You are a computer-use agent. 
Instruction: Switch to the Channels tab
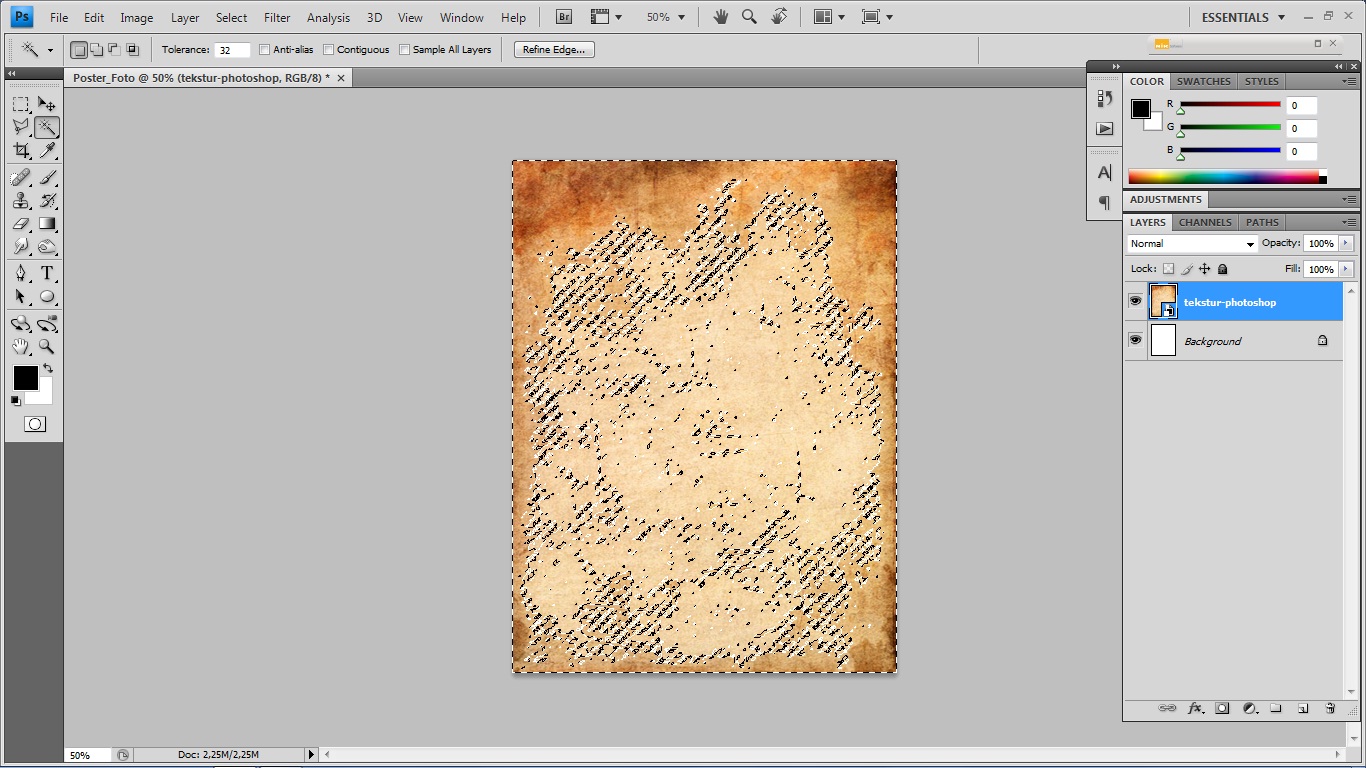pos(1205,222)
